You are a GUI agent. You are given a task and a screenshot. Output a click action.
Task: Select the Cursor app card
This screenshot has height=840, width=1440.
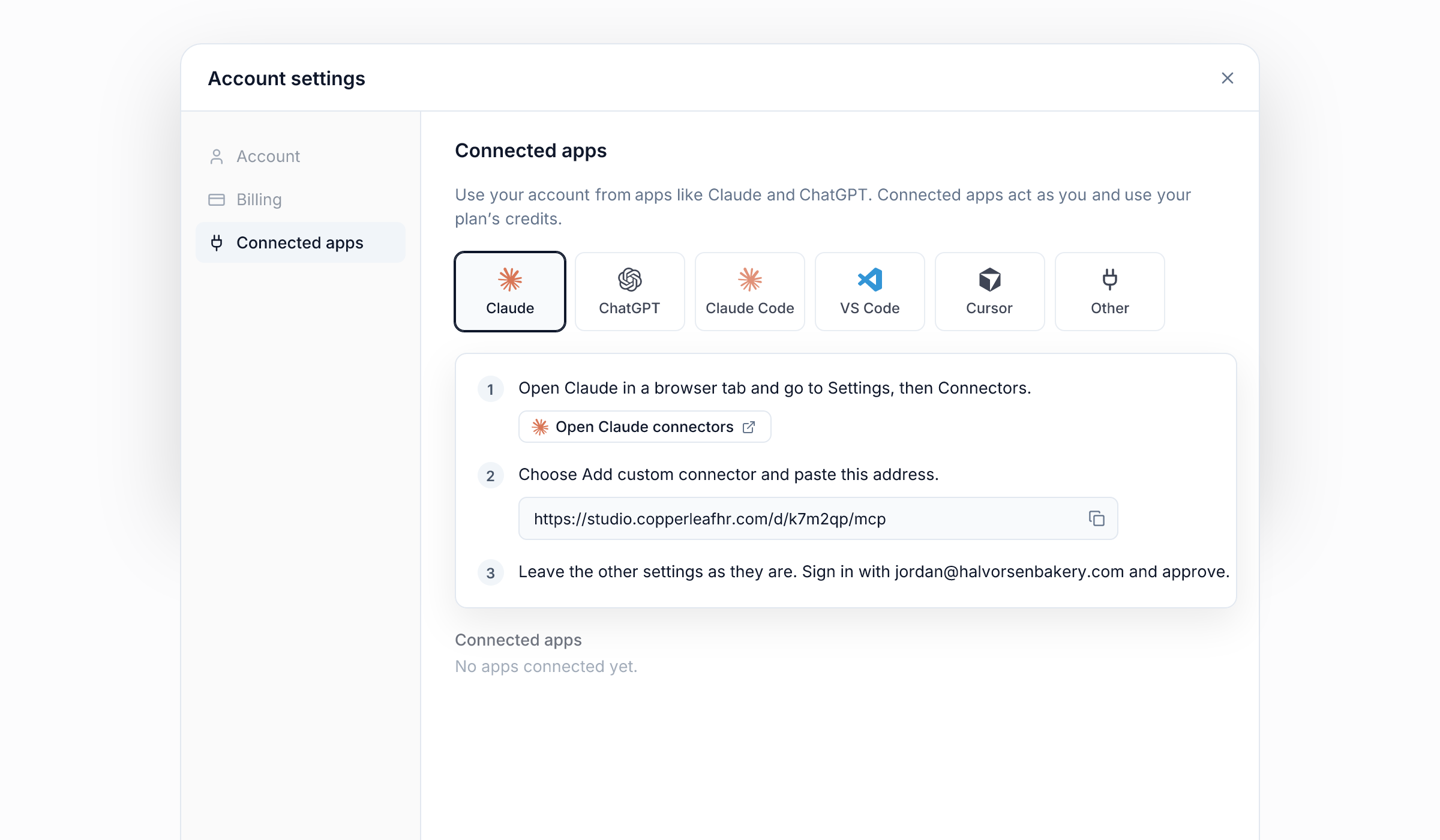pyautogui.click(x=990, y=292)
